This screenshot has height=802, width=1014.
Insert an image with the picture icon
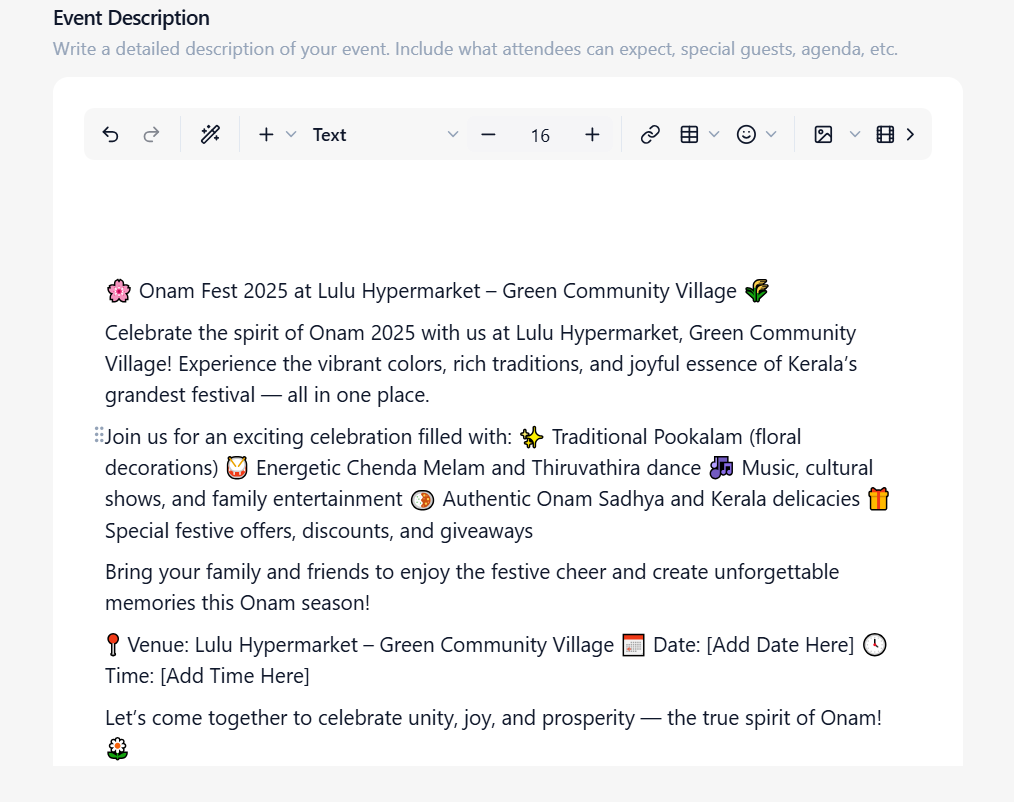pos(823,135)
